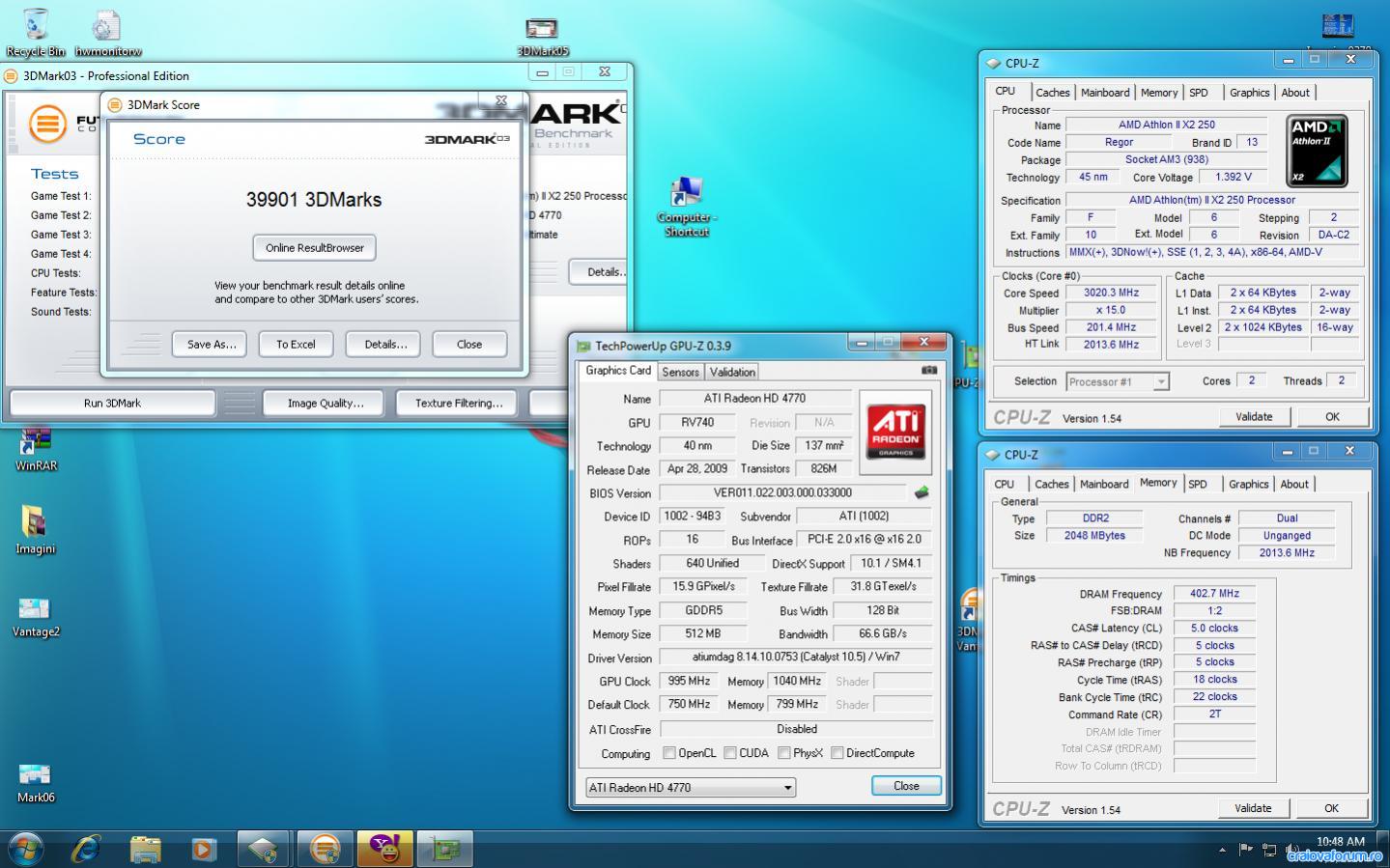Open the Mainboard tab in the top CPU-Z window
Viewport: 1390px width, 868px height.
pyautogui.click(x=1105, y=93)
